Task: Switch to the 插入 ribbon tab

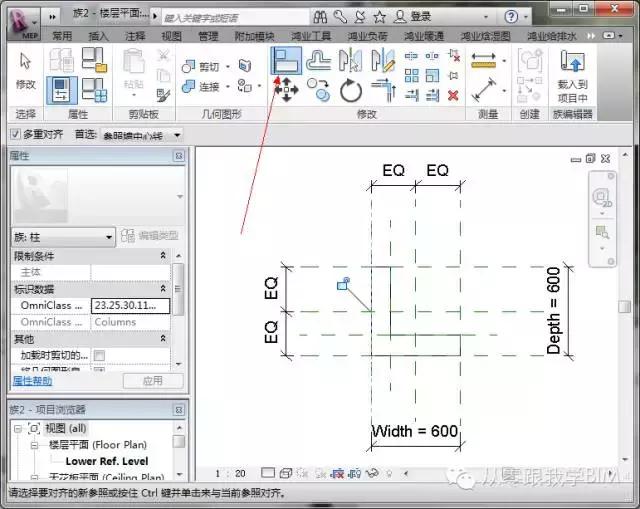Action: click(98, 36)
